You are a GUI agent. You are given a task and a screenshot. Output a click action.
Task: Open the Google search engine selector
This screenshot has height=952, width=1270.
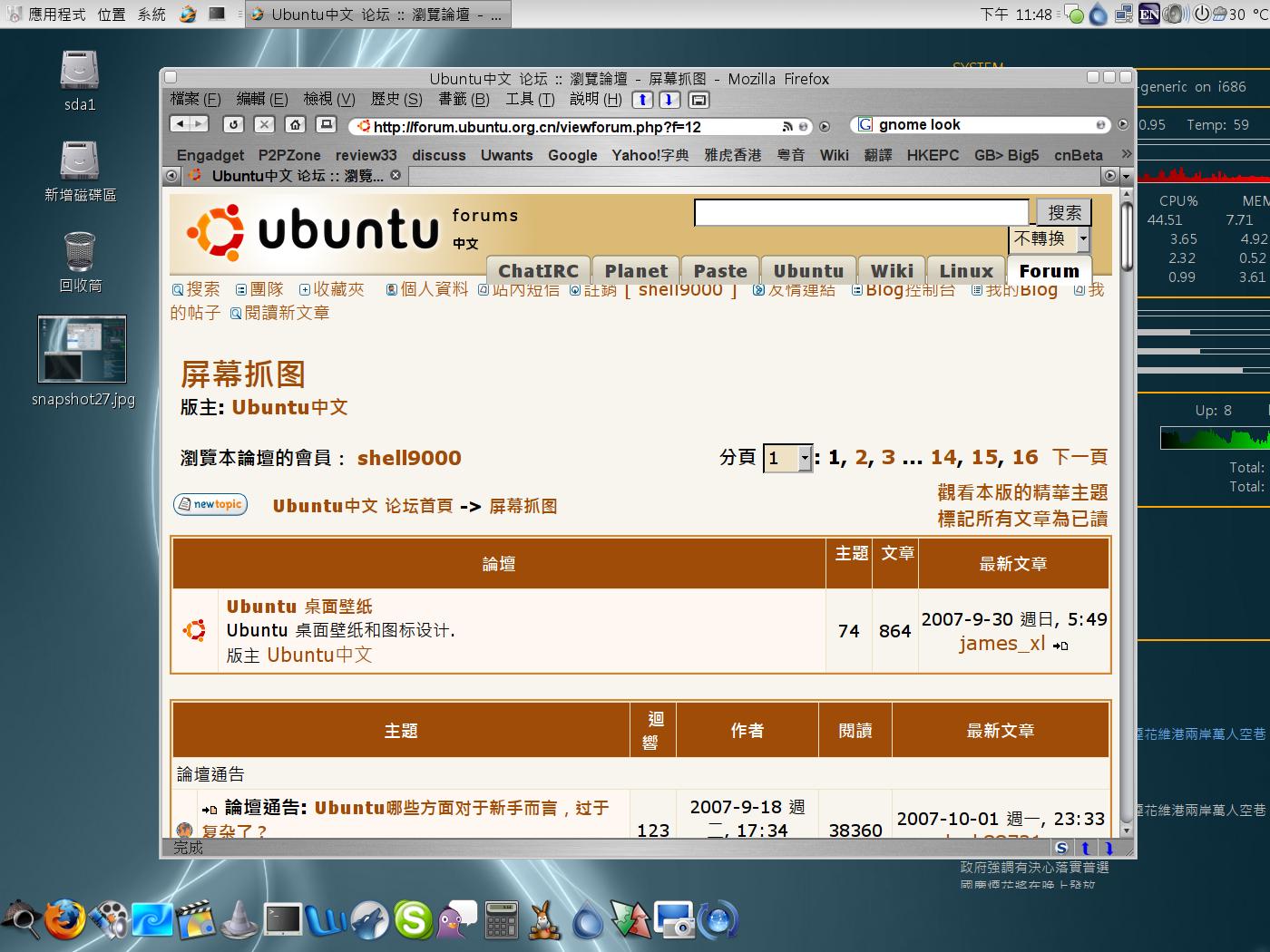click(865, 124)
